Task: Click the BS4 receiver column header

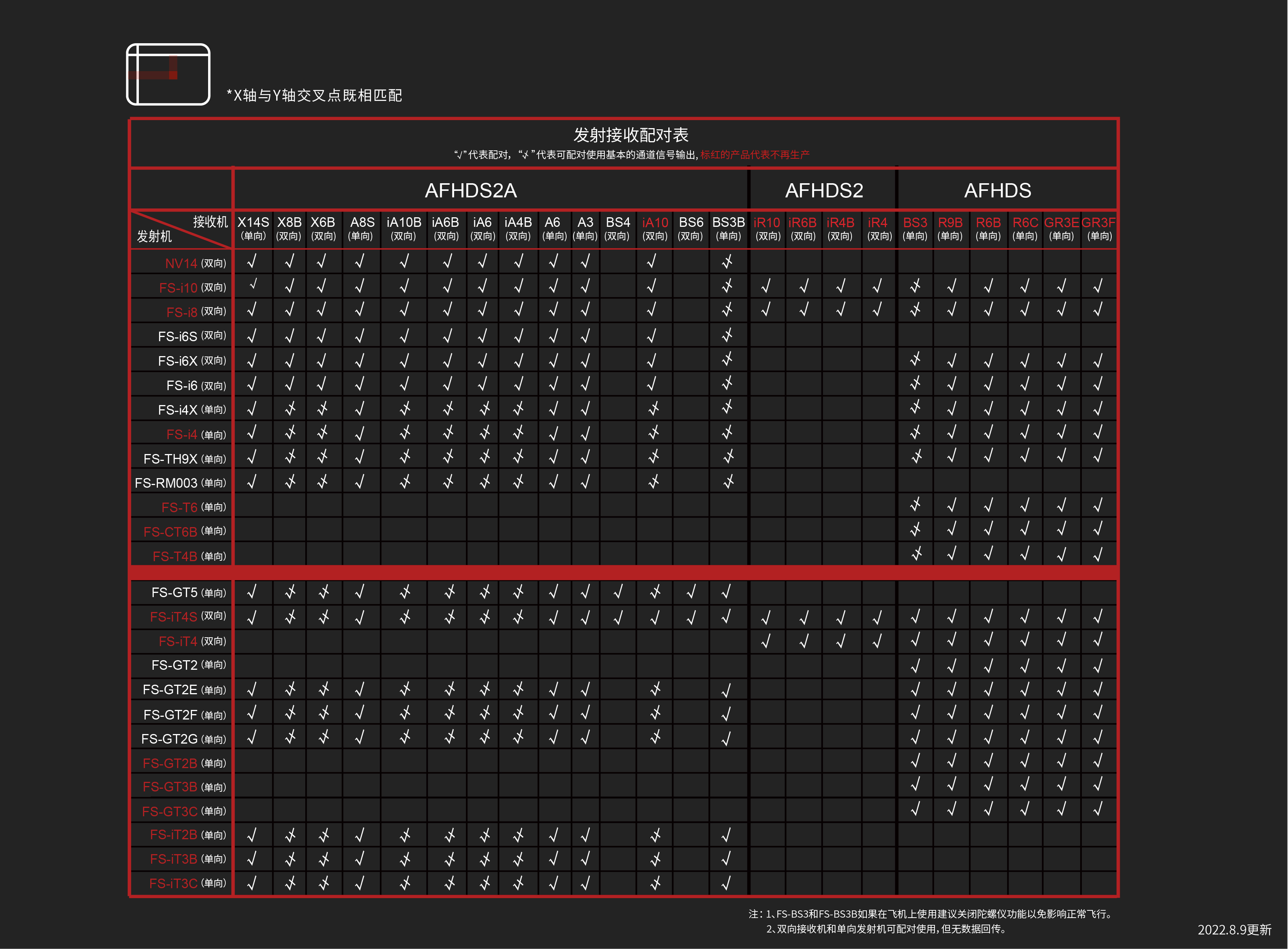Action: tap(617, 229)
